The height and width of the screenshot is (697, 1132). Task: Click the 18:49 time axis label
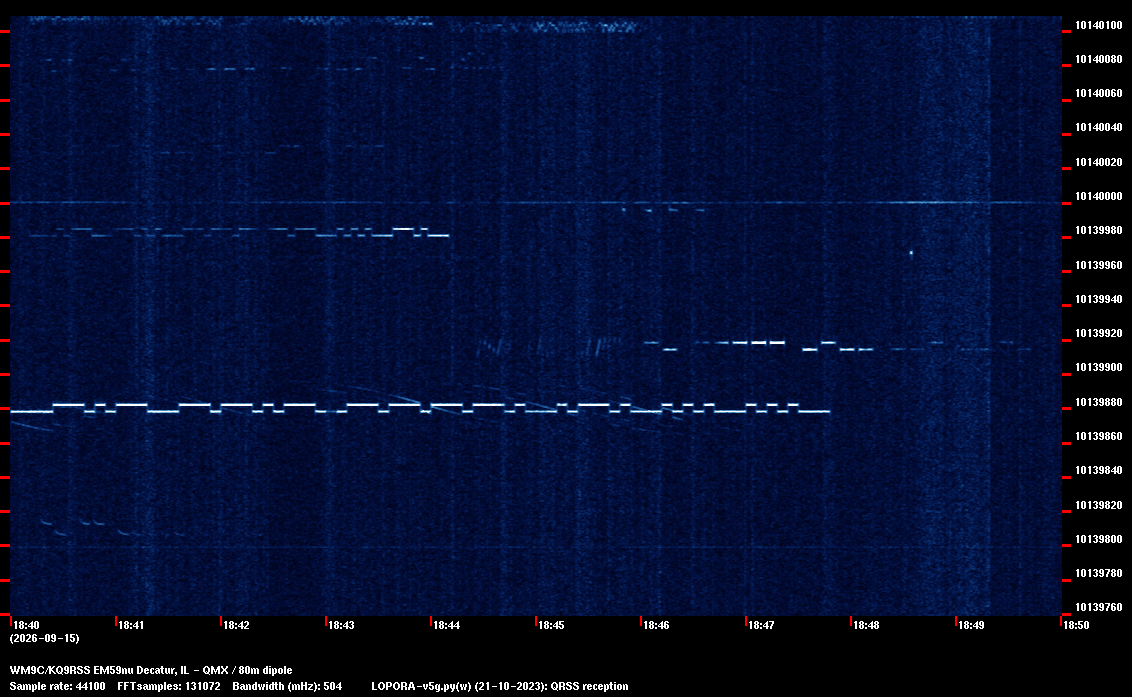coord(971,625)
